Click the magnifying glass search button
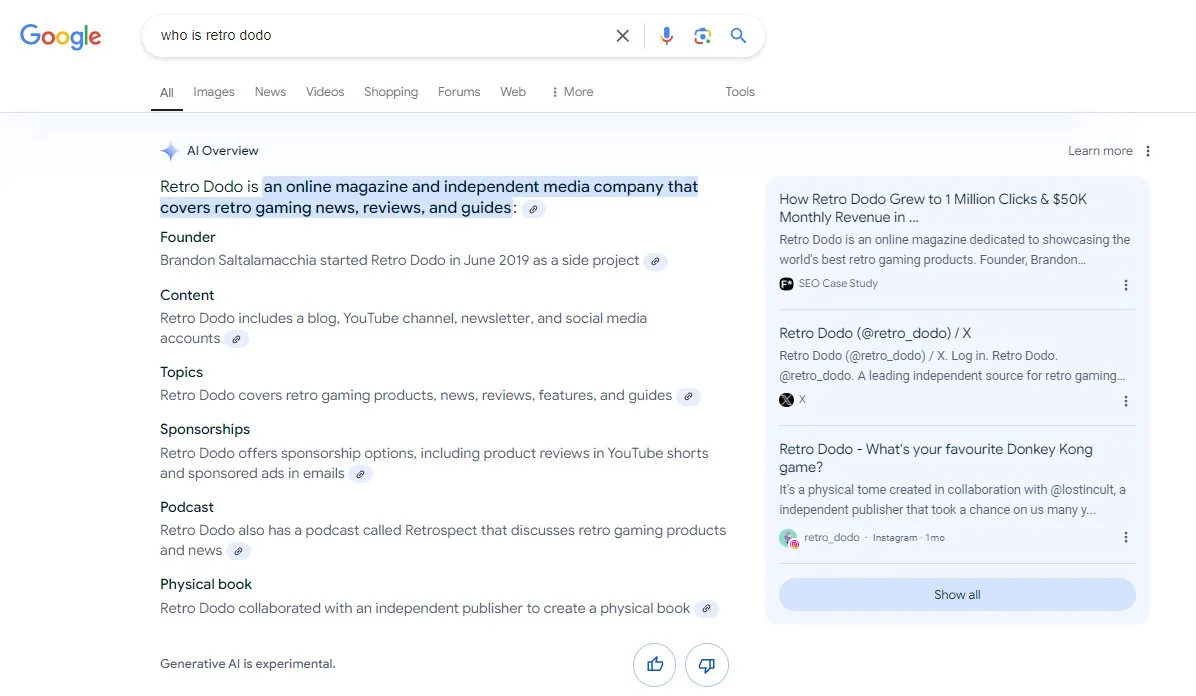The width and height of the screenshot is (1196, 696). (x=739, y=36)
